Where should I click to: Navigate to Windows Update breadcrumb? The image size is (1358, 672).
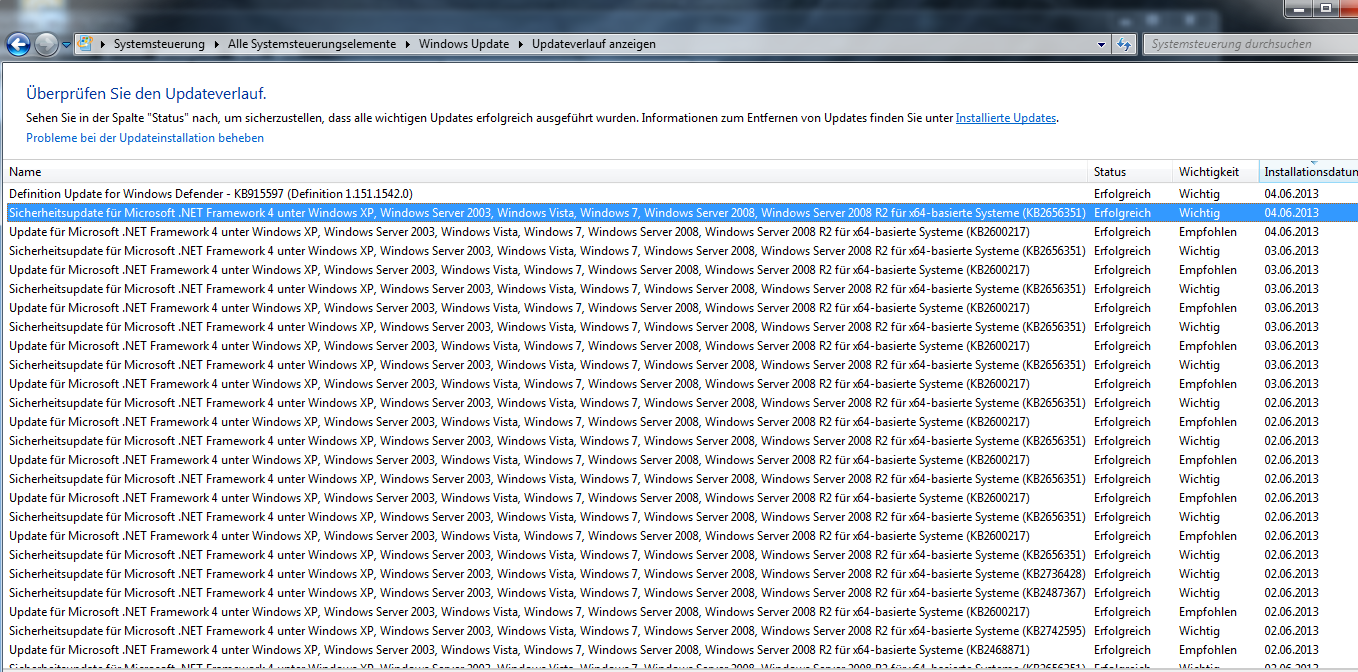pos(464,44)
